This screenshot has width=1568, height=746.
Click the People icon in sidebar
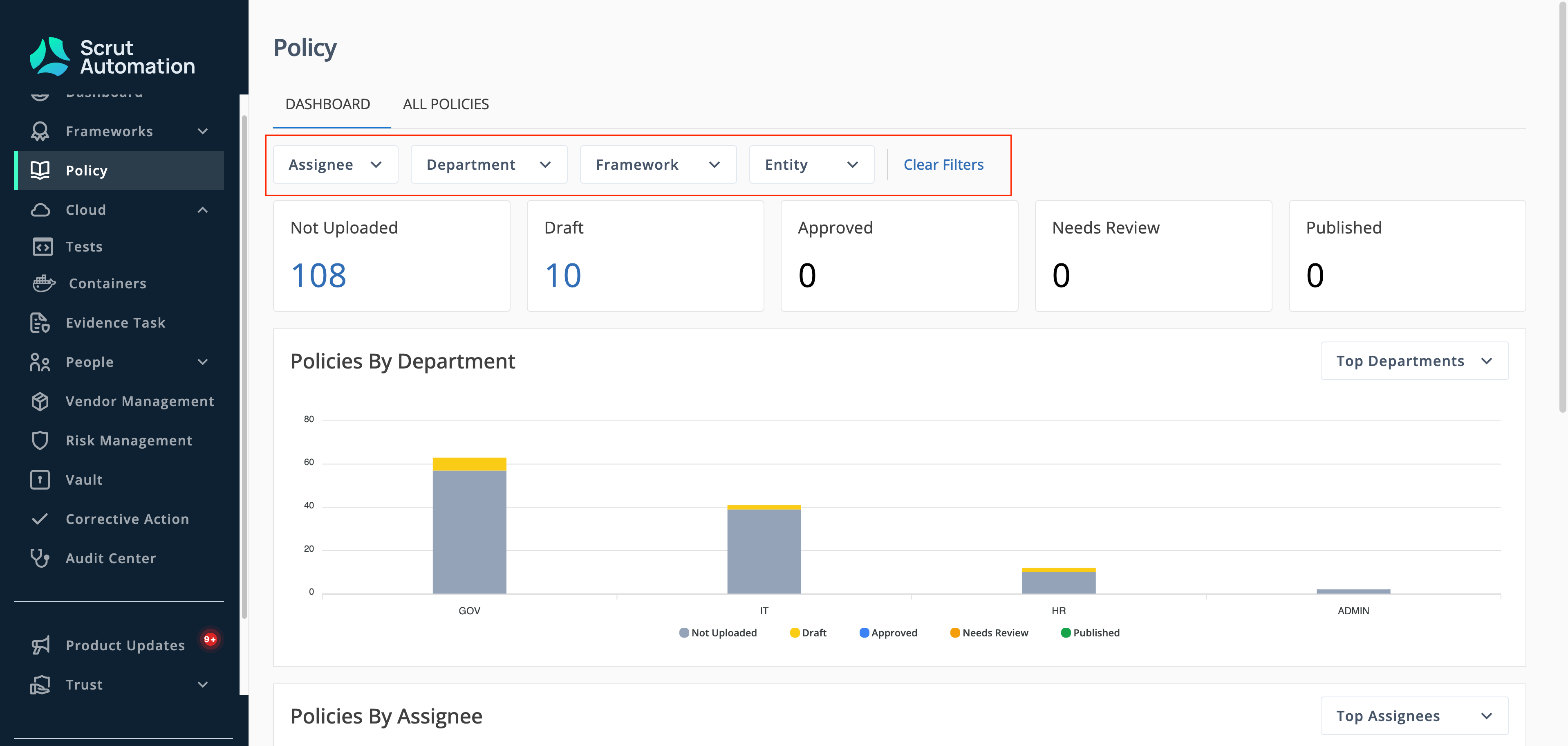point(40,362)
